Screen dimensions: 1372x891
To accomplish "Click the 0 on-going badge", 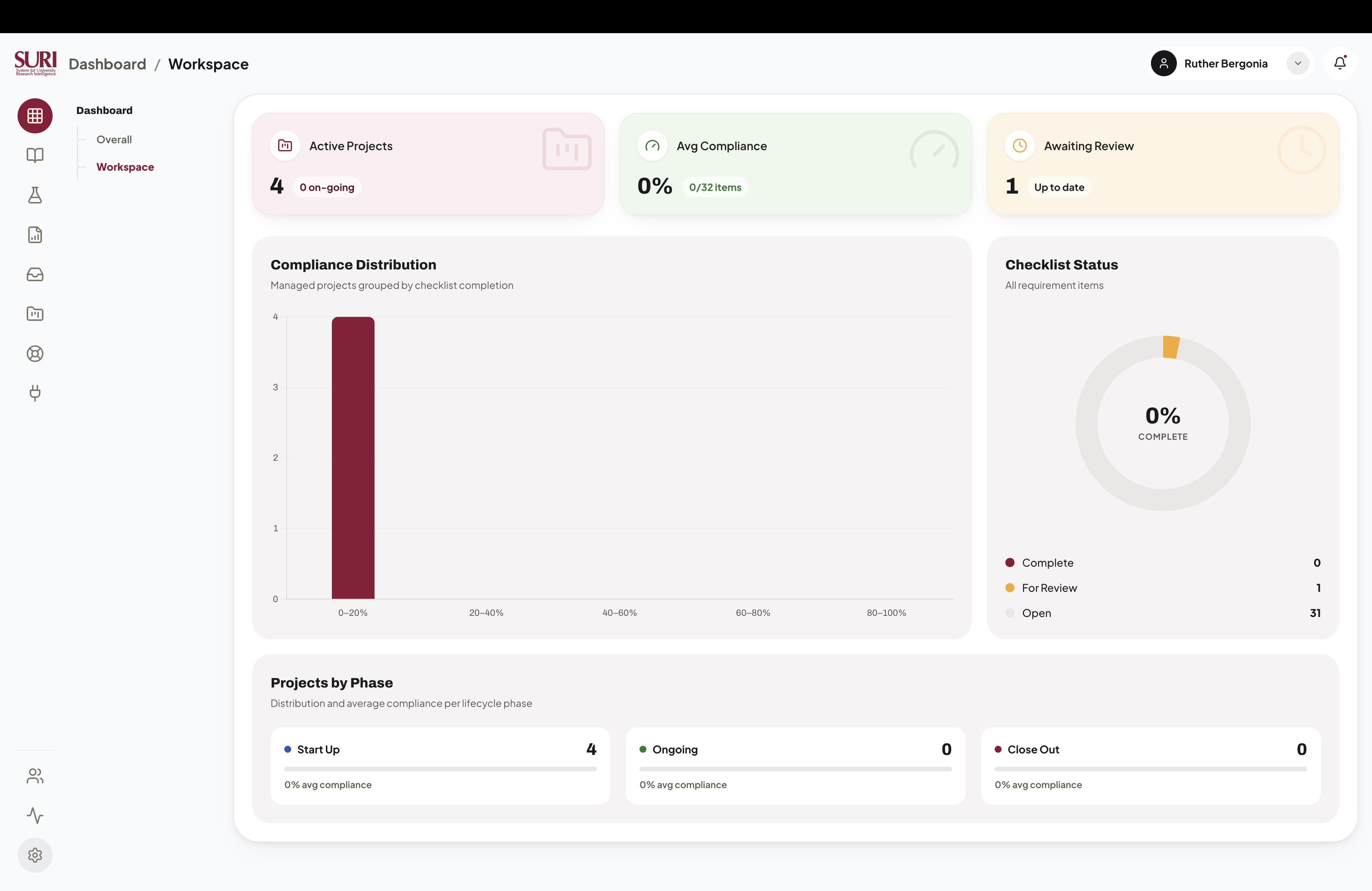I will (x=327, y=187).
